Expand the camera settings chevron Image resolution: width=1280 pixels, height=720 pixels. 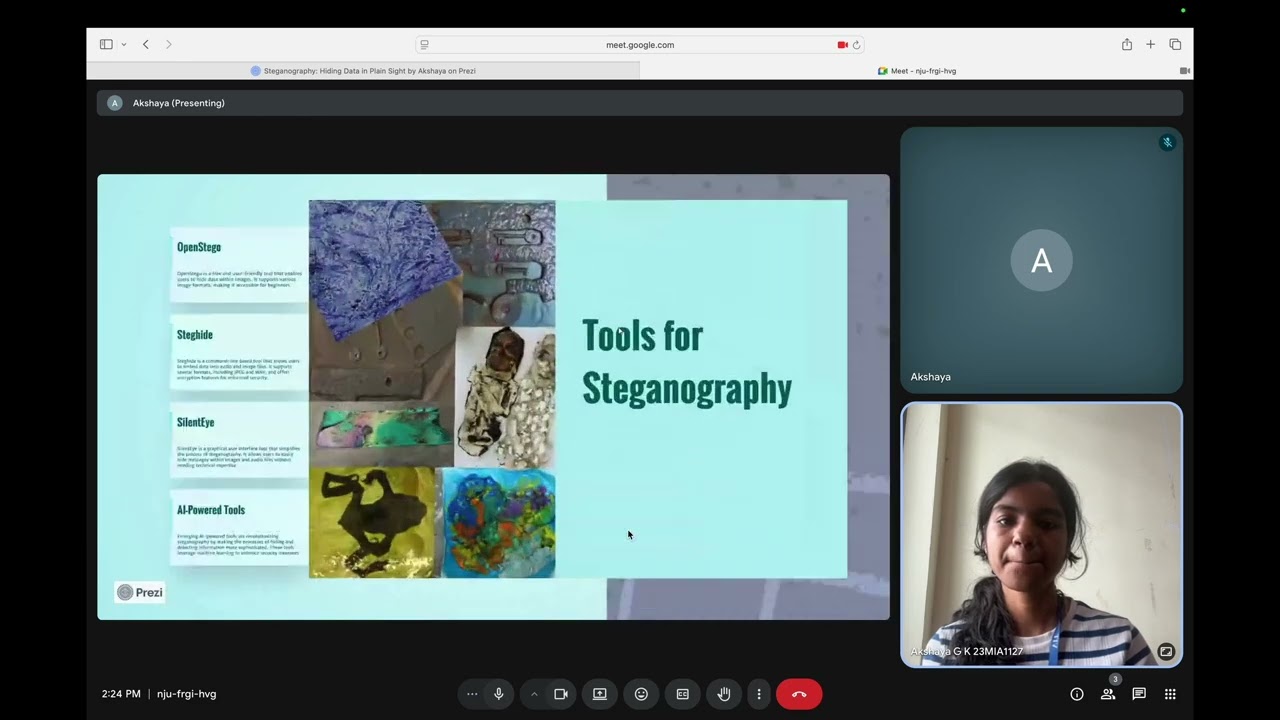534,694
